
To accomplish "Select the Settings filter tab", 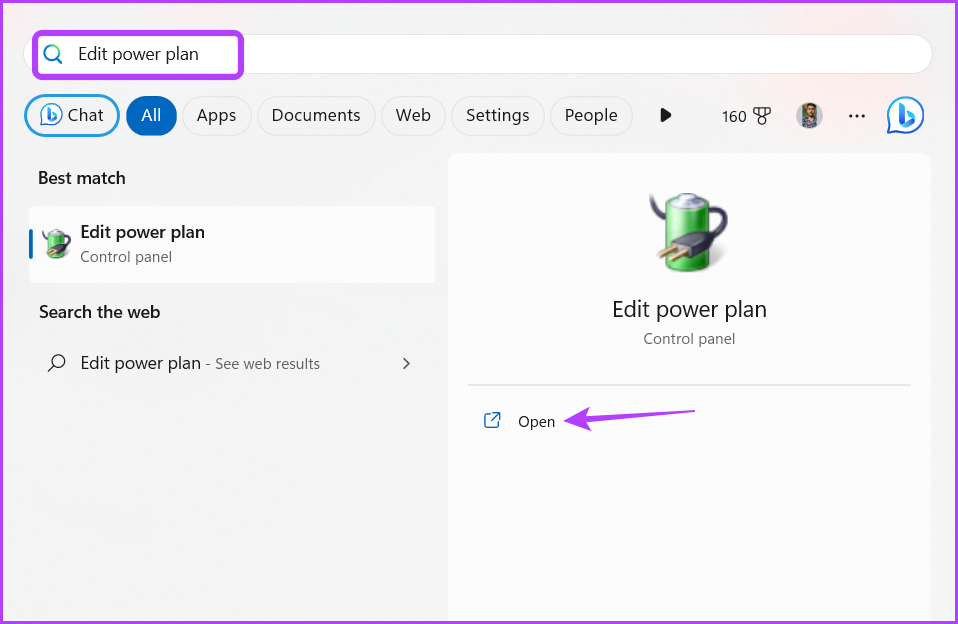I will click(497, 116).
